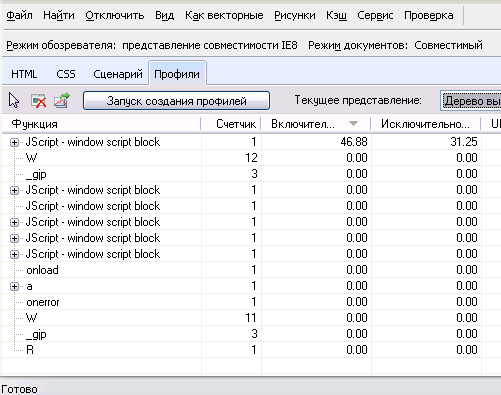The height and width of the screenshot is (395, 501).
Task: Sort by the Счетчик column header
Action: (x=231, y=124)
